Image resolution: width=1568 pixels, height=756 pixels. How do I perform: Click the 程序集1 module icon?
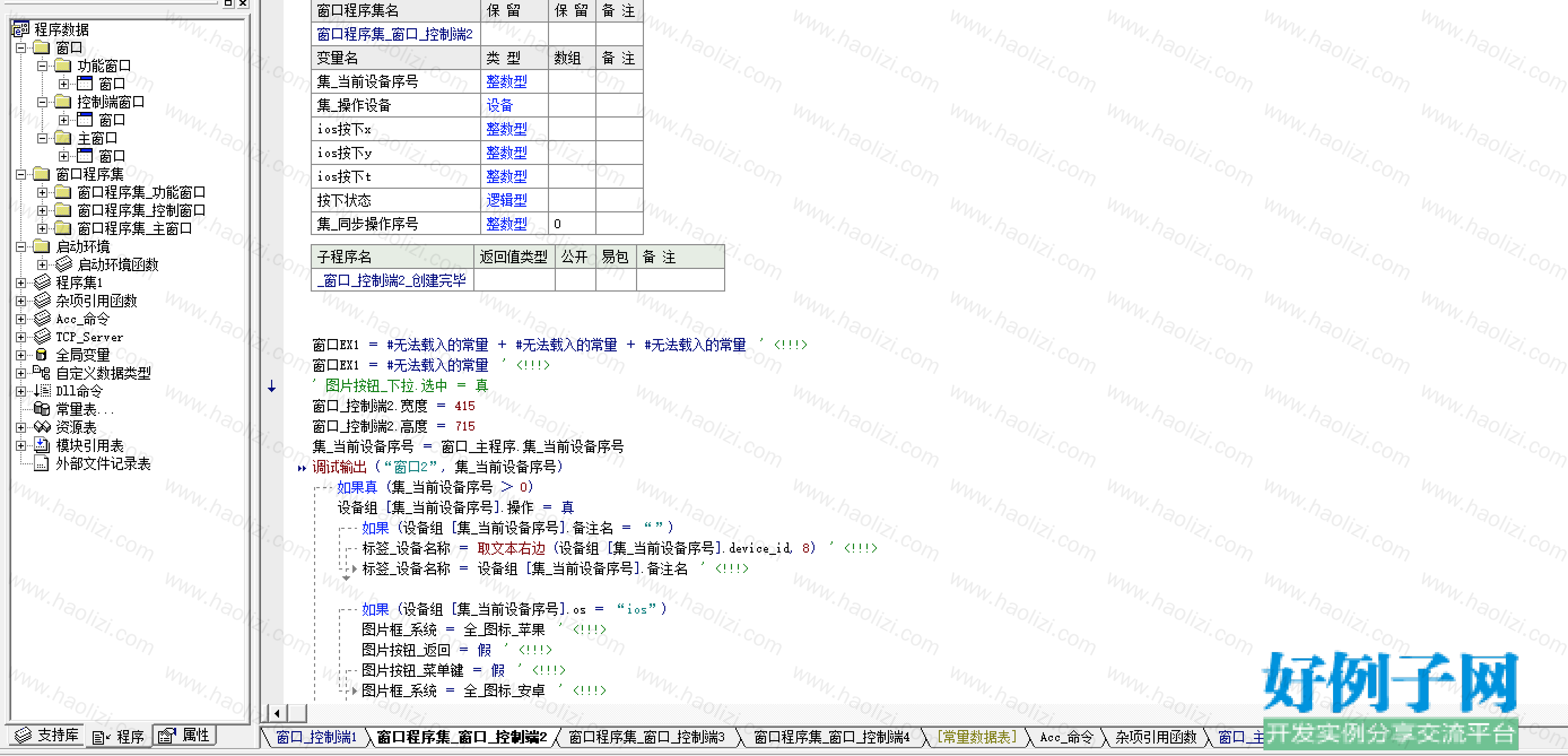pyautogui.click(x=42, y=283)
